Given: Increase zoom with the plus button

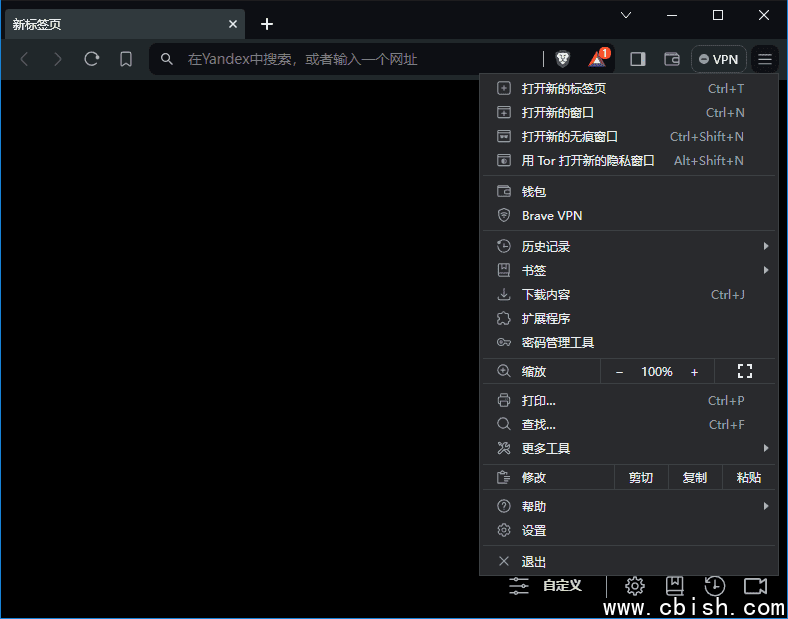Looking at the screenshot, I should (695, 372).
